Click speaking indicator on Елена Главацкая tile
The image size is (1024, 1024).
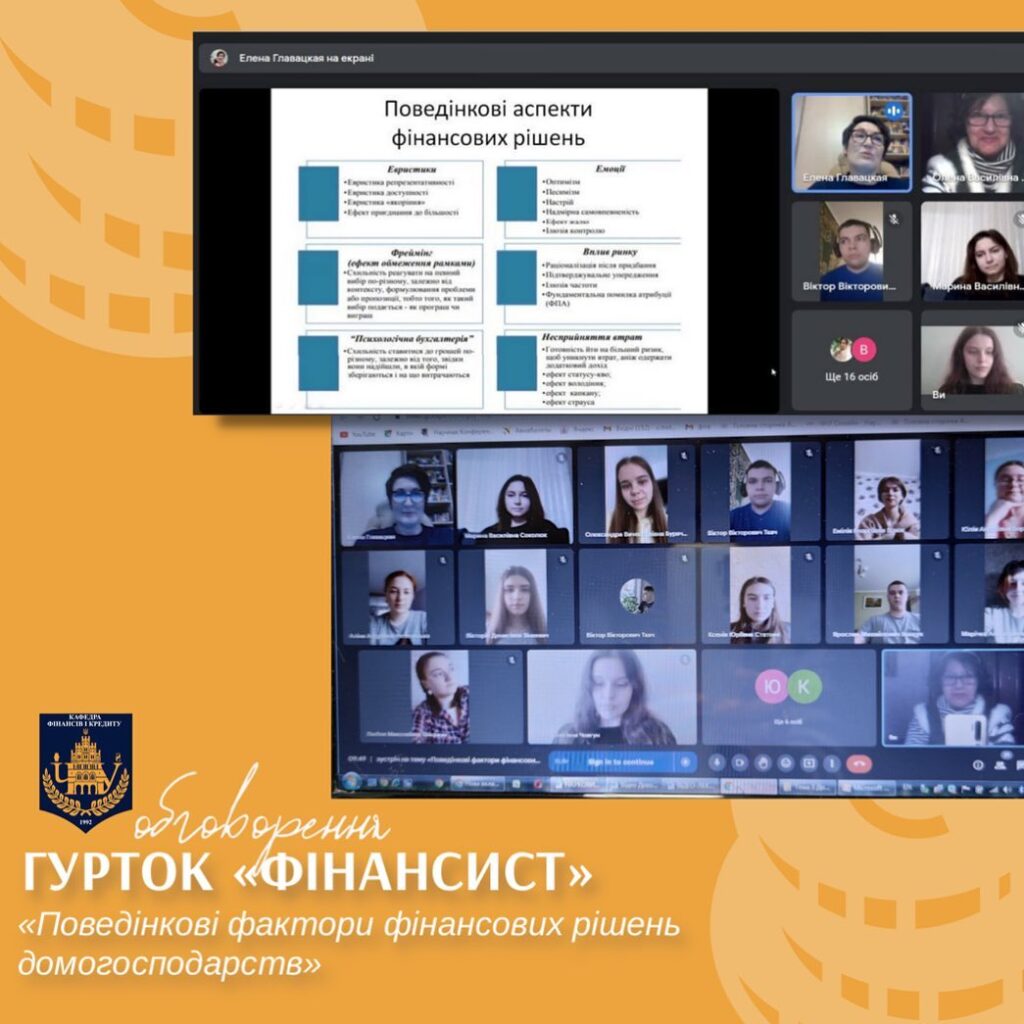[893, 111]
